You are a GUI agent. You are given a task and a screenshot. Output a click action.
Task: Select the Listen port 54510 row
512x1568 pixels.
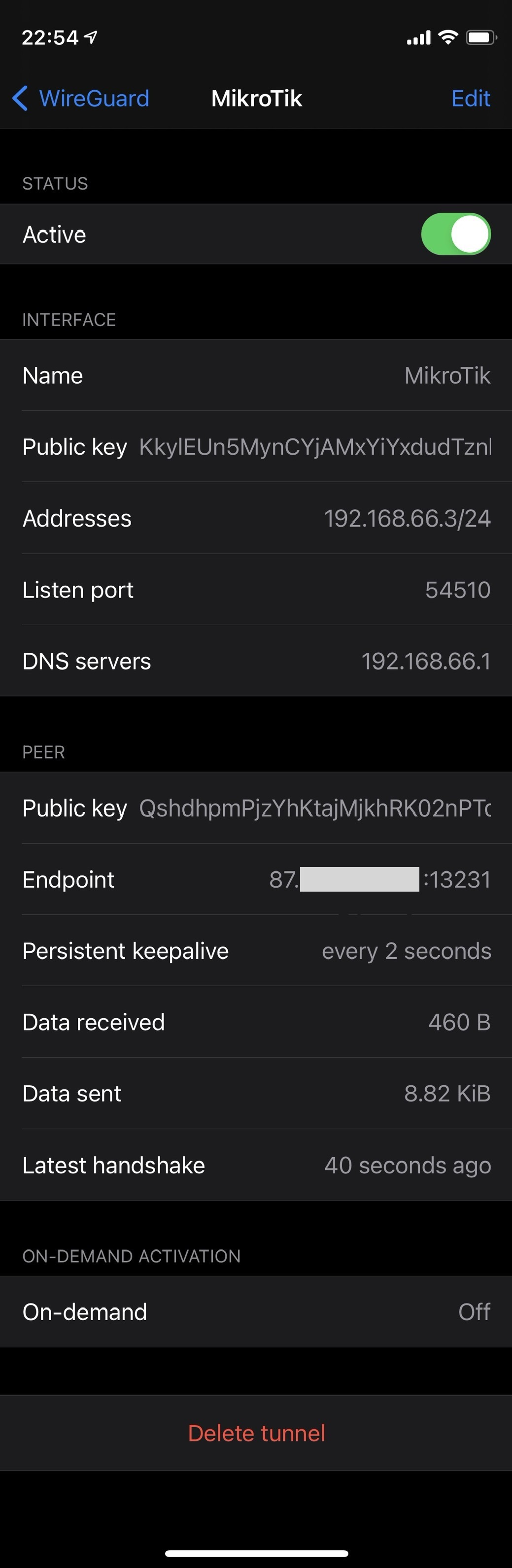[x=256, y=590]
